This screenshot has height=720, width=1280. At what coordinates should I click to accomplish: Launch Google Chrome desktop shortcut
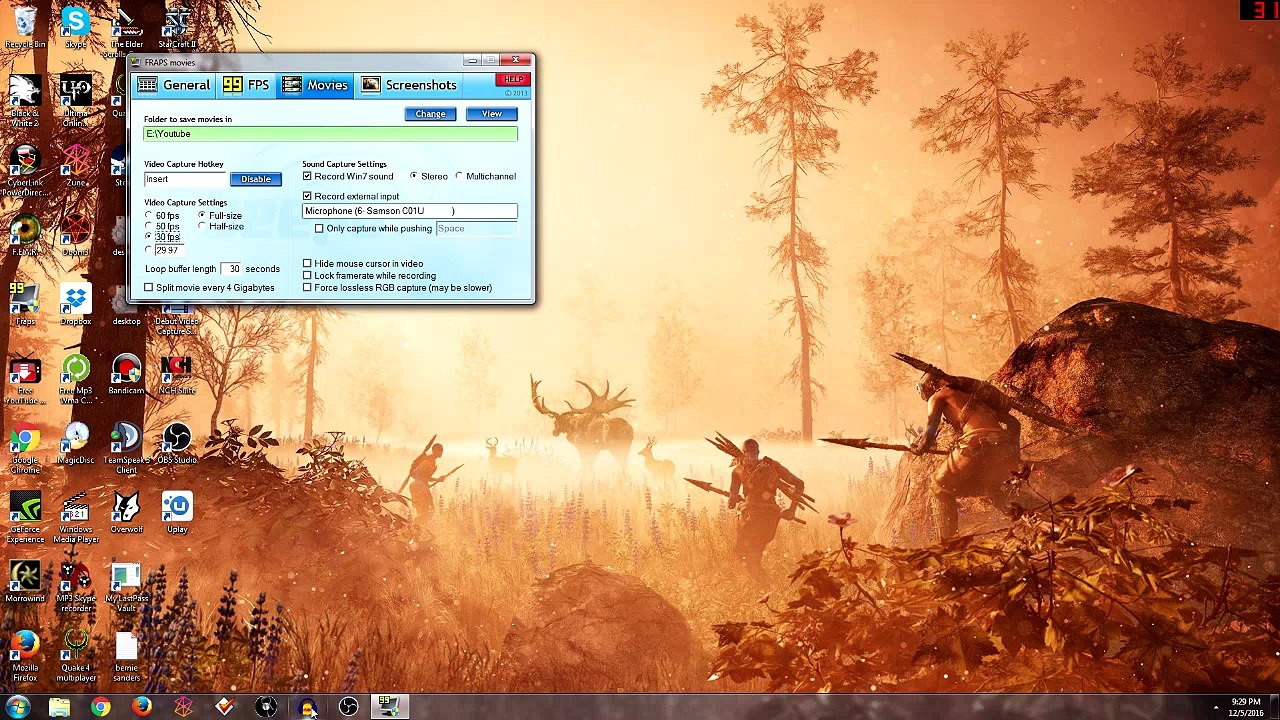25,450
